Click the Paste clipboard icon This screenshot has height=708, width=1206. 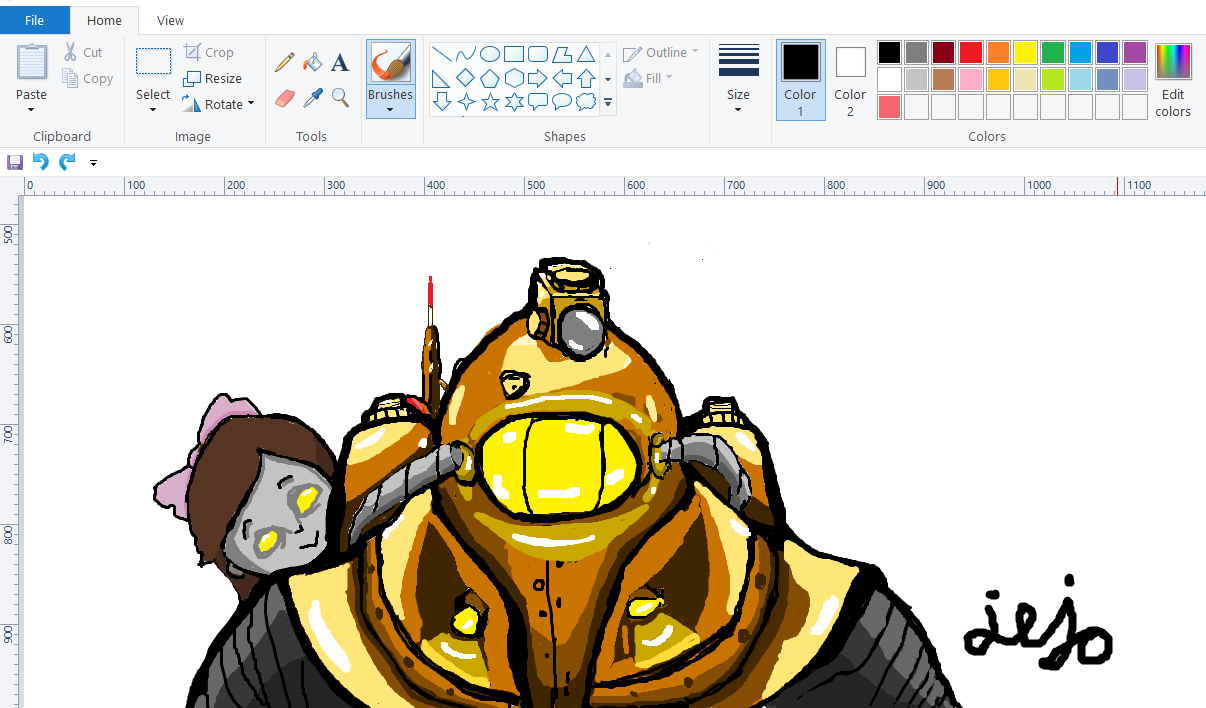[32, 62]
